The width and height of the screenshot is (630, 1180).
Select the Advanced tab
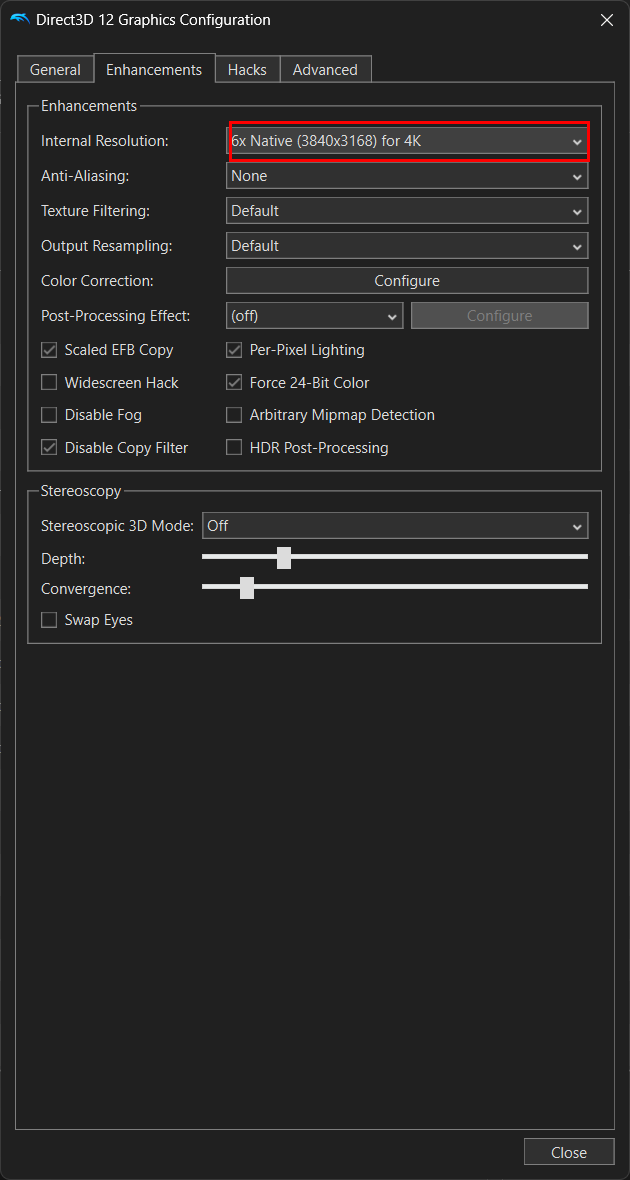(x=325, y=70)
